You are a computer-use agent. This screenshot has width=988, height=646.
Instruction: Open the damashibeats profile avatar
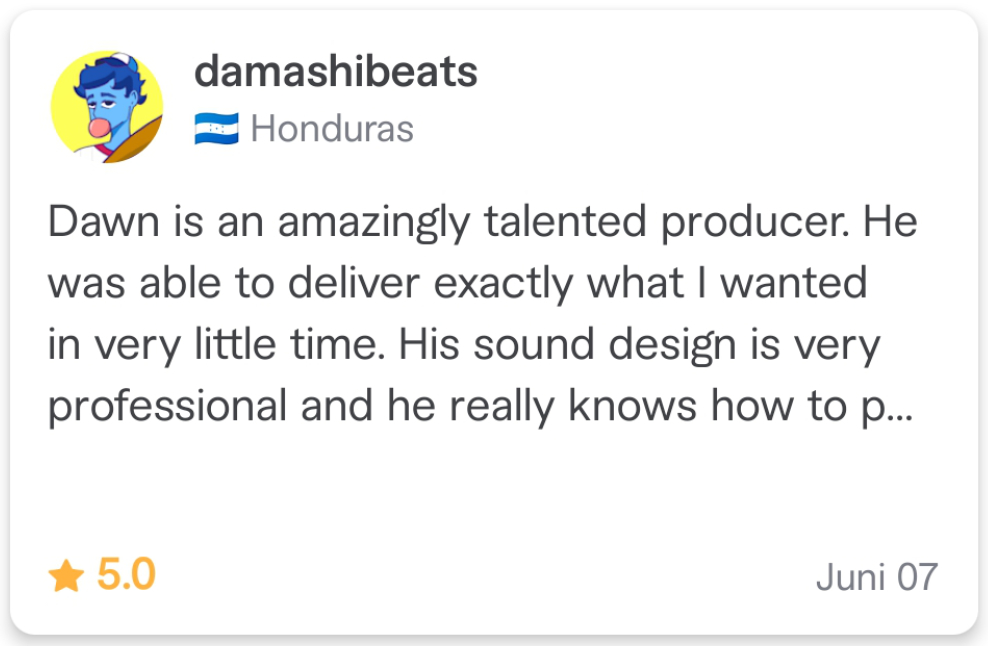(x=106, y=107)
